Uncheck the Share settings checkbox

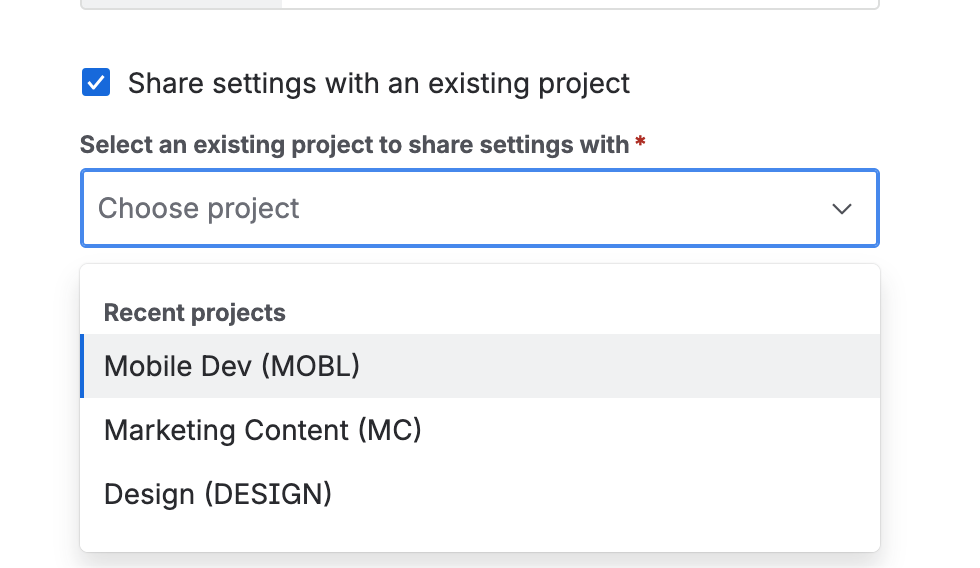pyautogui.click(x=96, y=83)
